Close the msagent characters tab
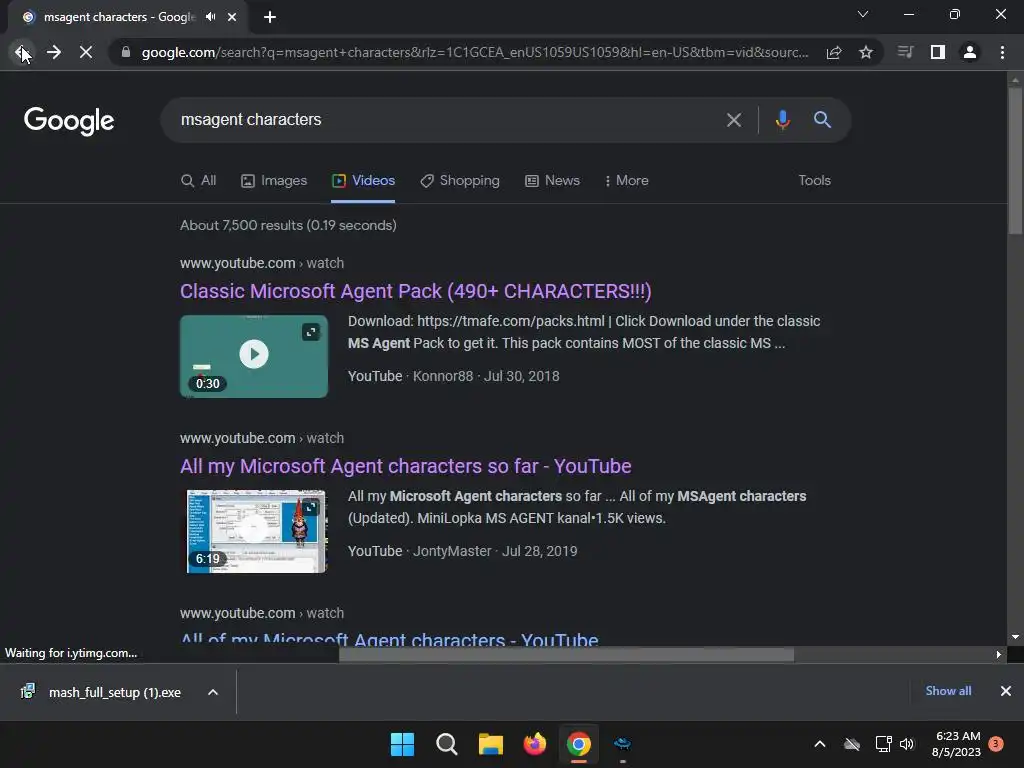Screen dimensions: 1024x768 (x=232, y=17)
